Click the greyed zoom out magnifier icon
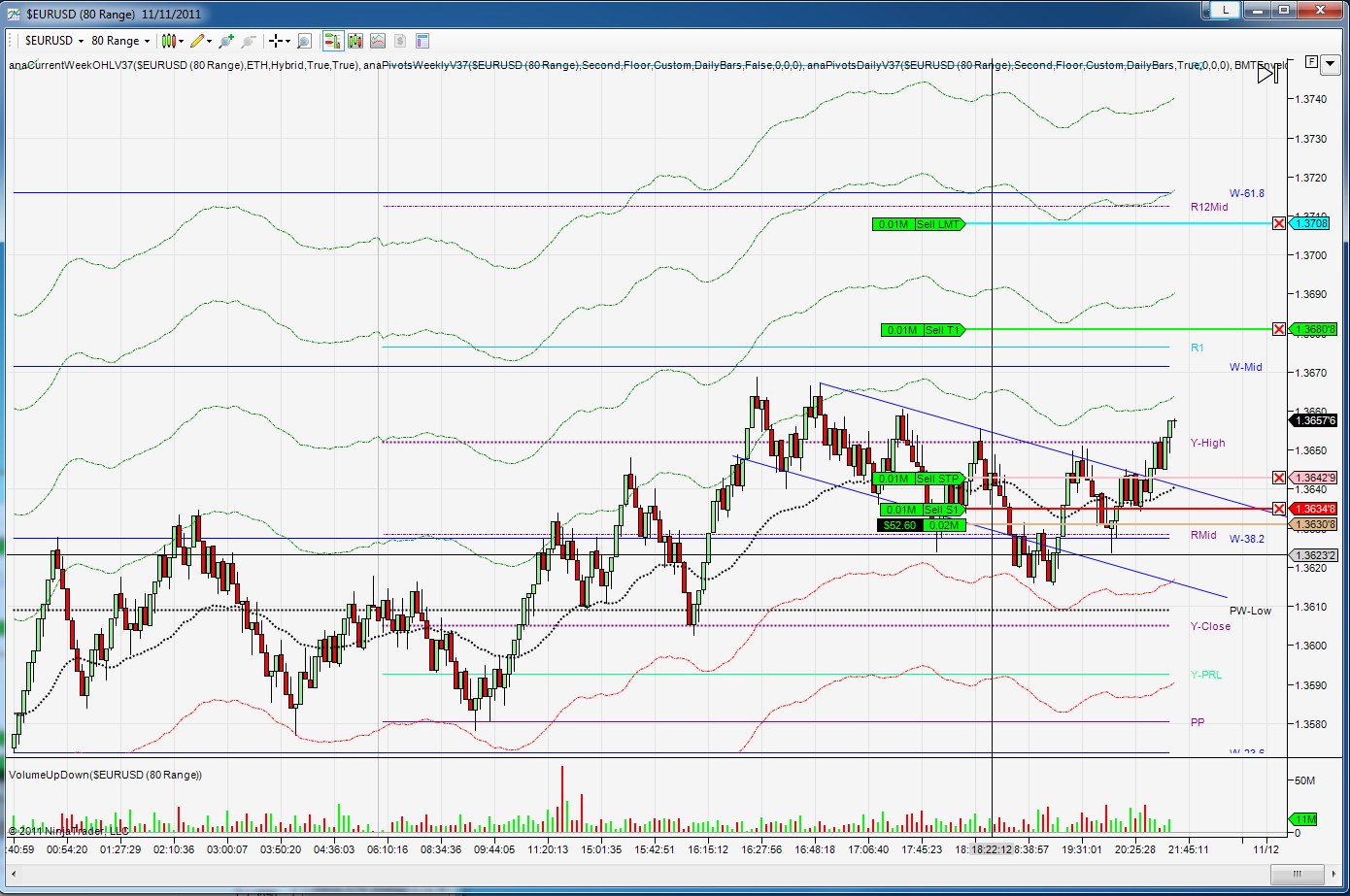The image size is (1350, 896). point(249,41)
